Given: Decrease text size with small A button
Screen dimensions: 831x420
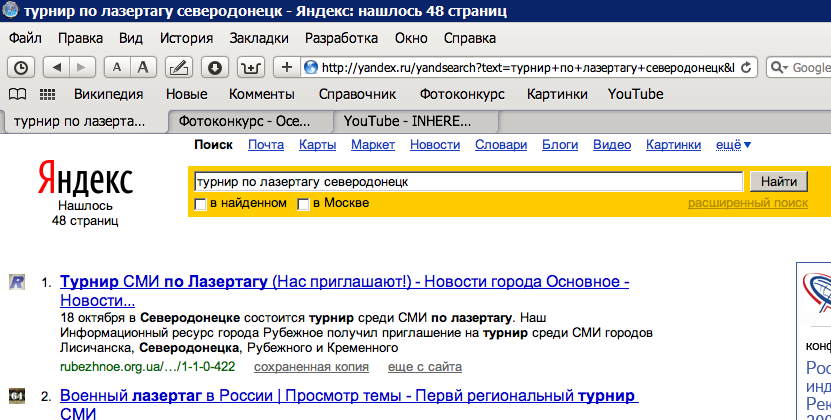Looking at the screenshot, I should pos(117,67).
